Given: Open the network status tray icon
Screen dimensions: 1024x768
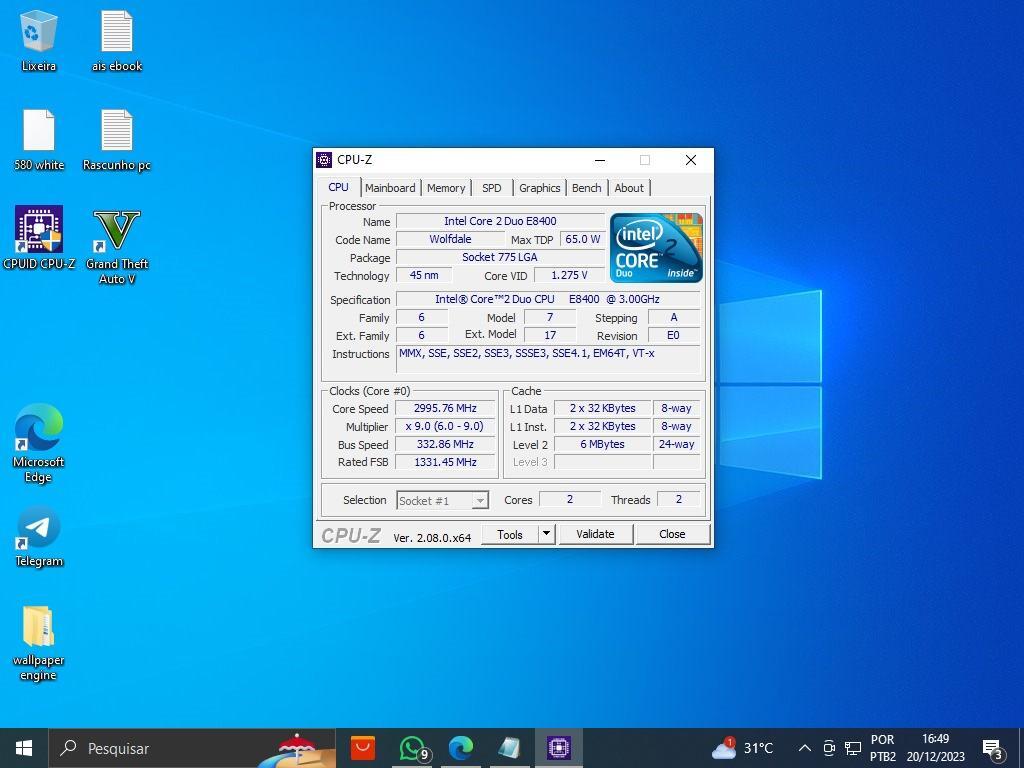Looking at the screenshot, I should 853,748.
